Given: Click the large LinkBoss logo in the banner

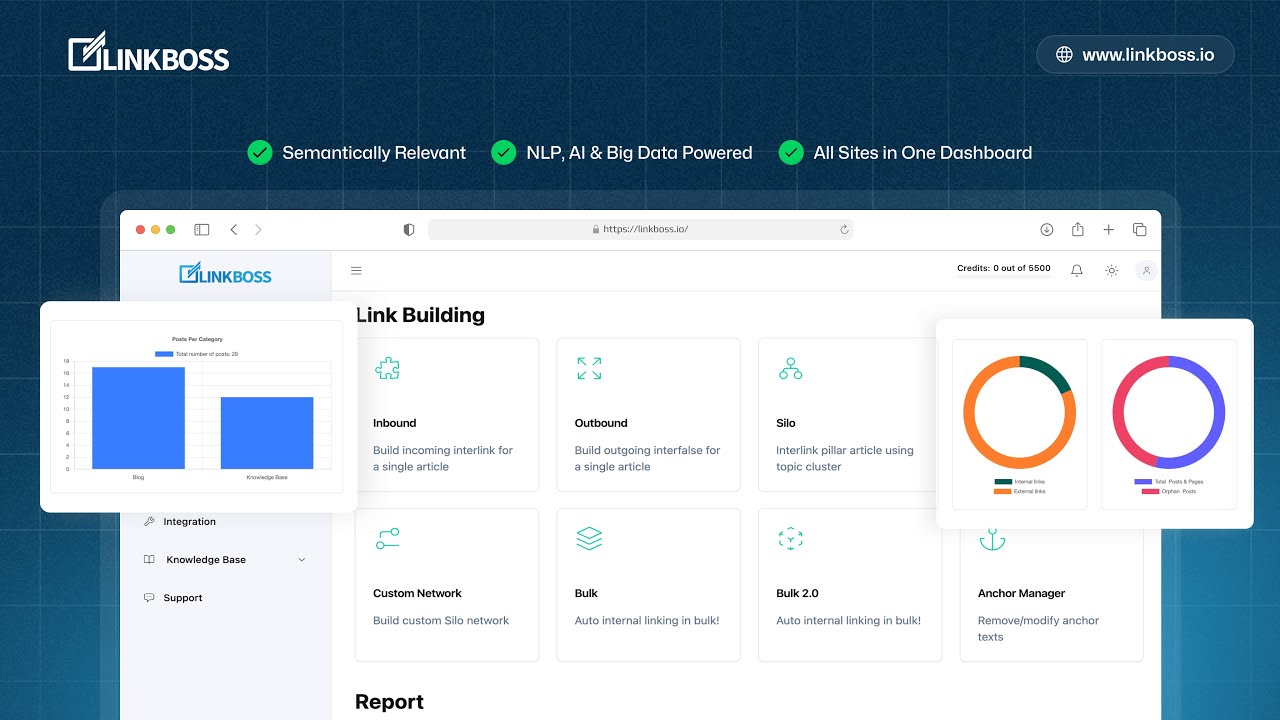Looking at the screenshot, I should coord(149,53).
